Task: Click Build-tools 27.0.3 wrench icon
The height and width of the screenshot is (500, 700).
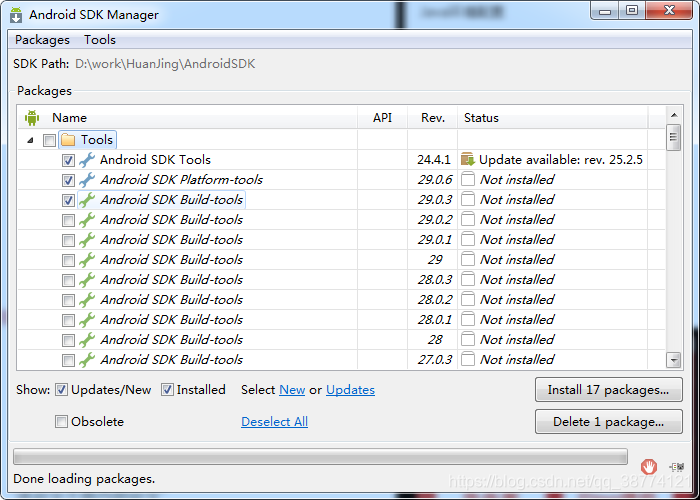Action: [x=87, y=360]
